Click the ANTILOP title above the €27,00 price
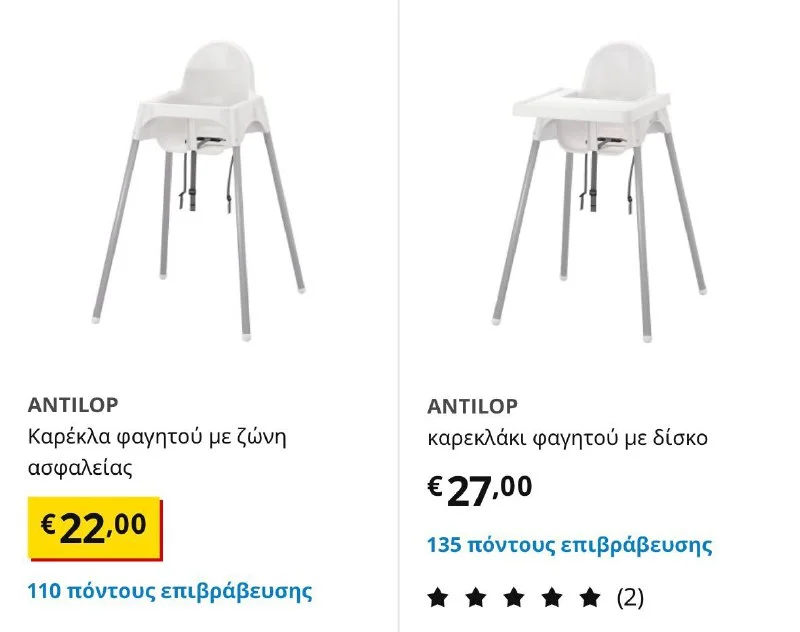Viewport: 800px width, 632px height. (472, 406)
